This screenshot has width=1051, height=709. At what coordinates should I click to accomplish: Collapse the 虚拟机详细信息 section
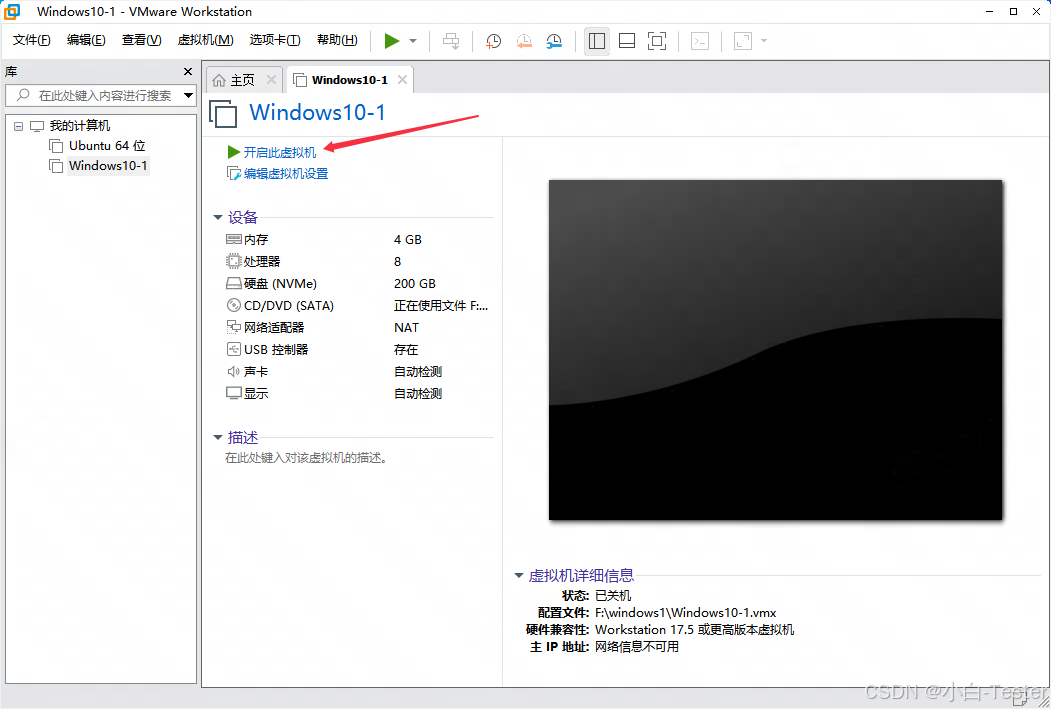[x=518, y=576]
